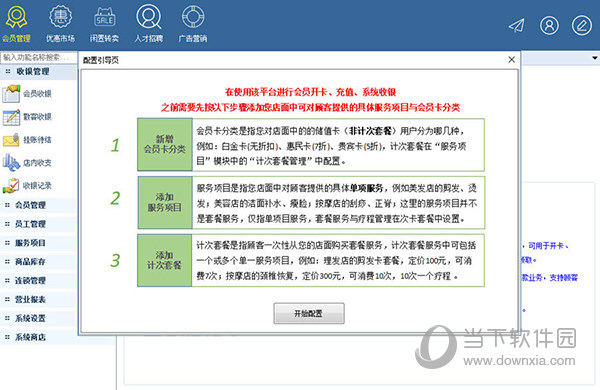Click the 添加计次套餐 green step box
Image resolution: width=600 pixels, height=390 pixels.
coord(165,260)
